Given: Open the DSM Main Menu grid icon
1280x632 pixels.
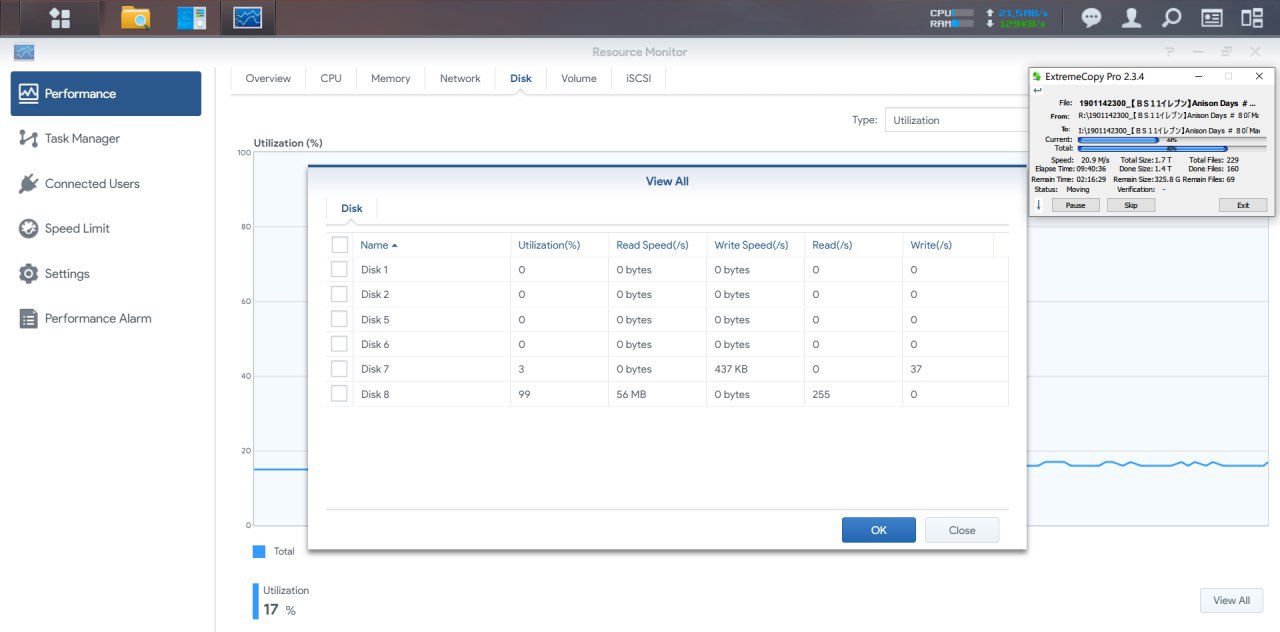Looking at the screenshot, I should point(59,18).
